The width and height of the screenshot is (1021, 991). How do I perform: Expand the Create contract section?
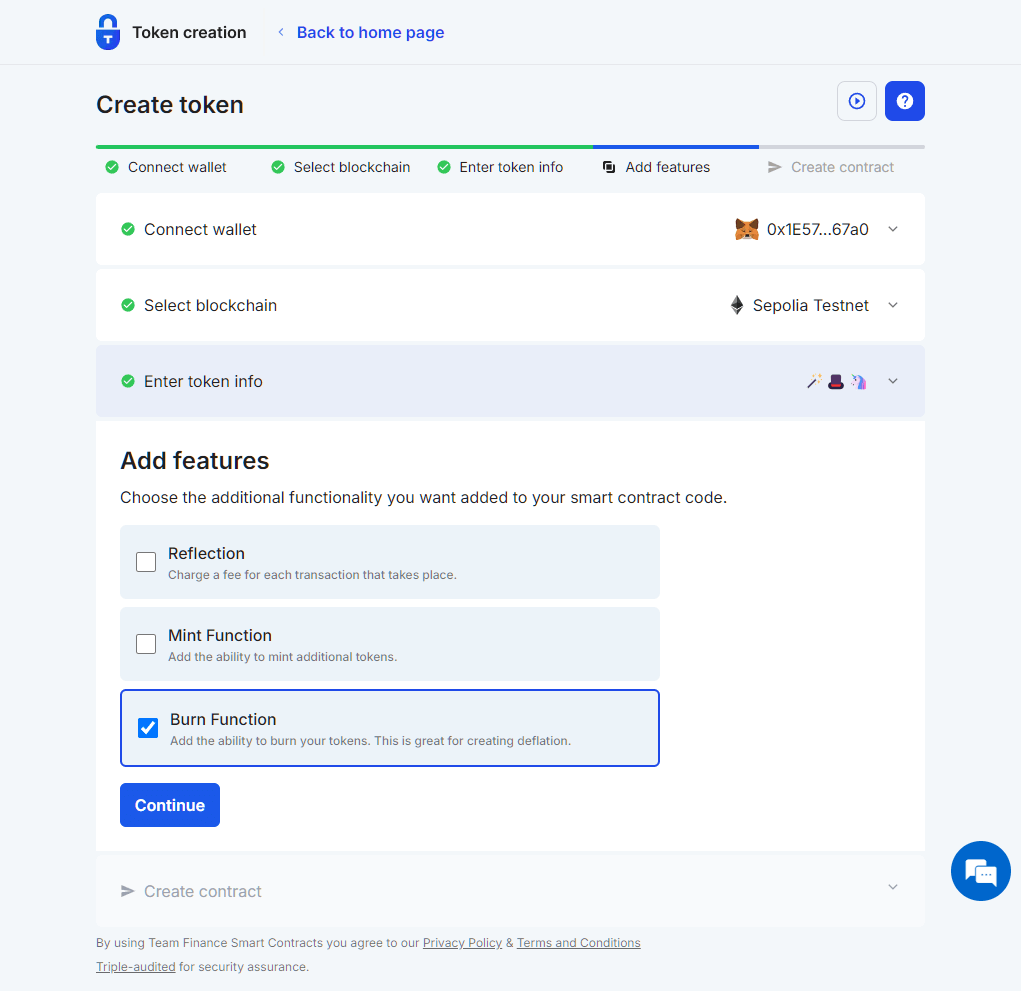tap(892, 887)
